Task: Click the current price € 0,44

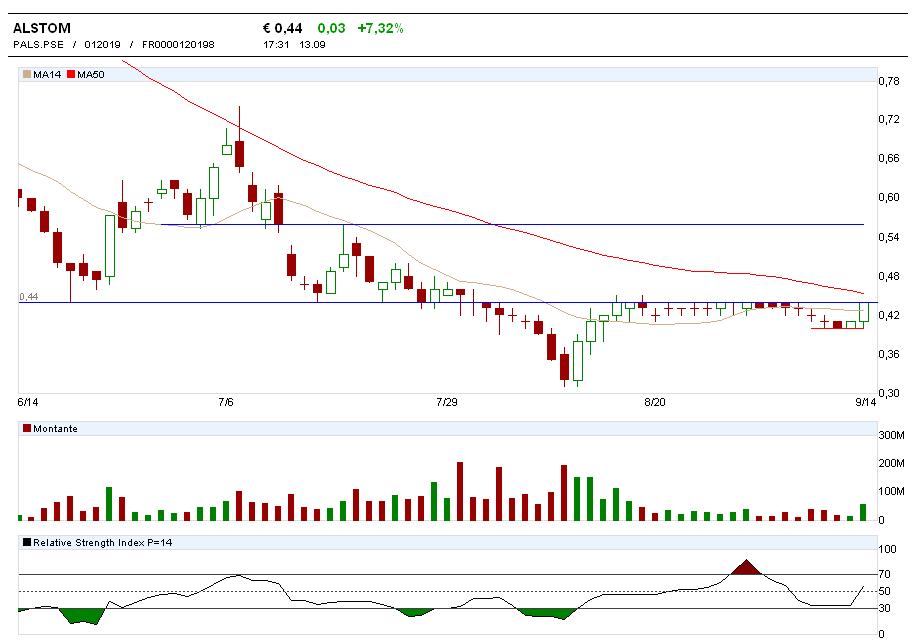Action: 283,28
